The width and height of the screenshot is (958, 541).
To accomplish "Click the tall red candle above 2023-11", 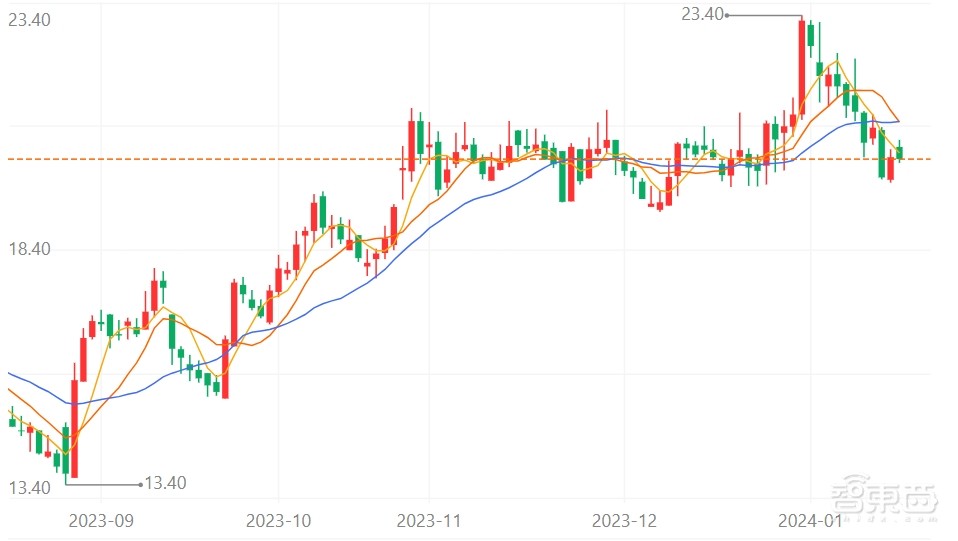I will coord(411,146).
